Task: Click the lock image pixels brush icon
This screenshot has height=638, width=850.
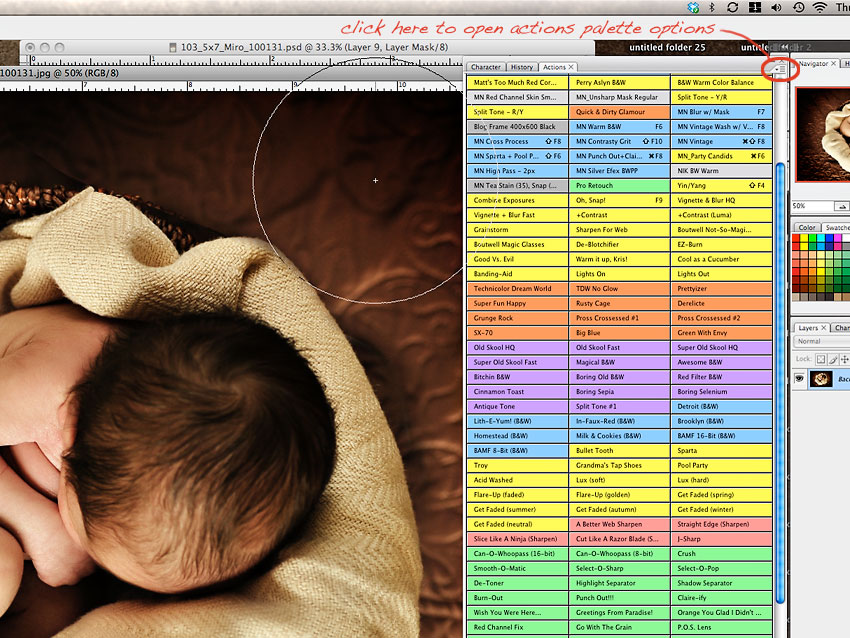Action: click(x=833, y=358)
